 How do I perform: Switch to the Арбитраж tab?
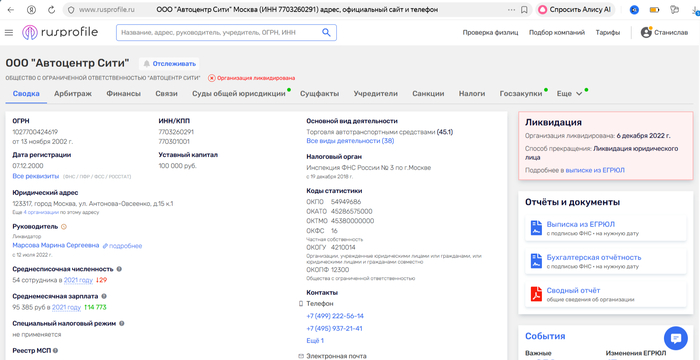pyautogui.click(x=73, y=93)
